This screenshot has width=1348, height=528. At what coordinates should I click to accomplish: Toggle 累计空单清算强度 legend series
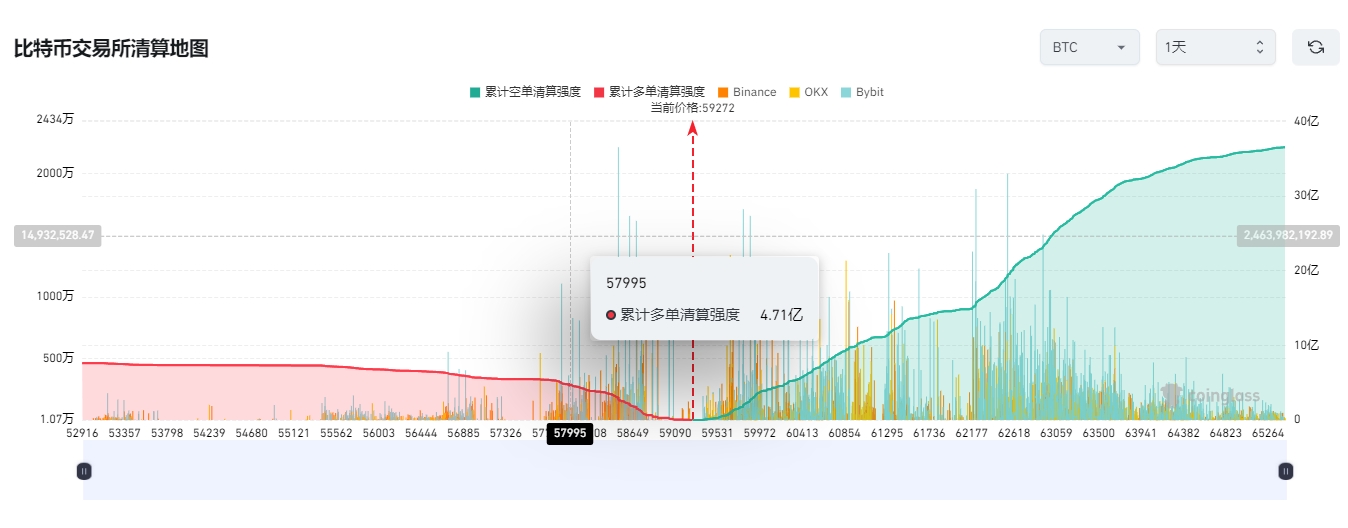(x=525, y=92)
